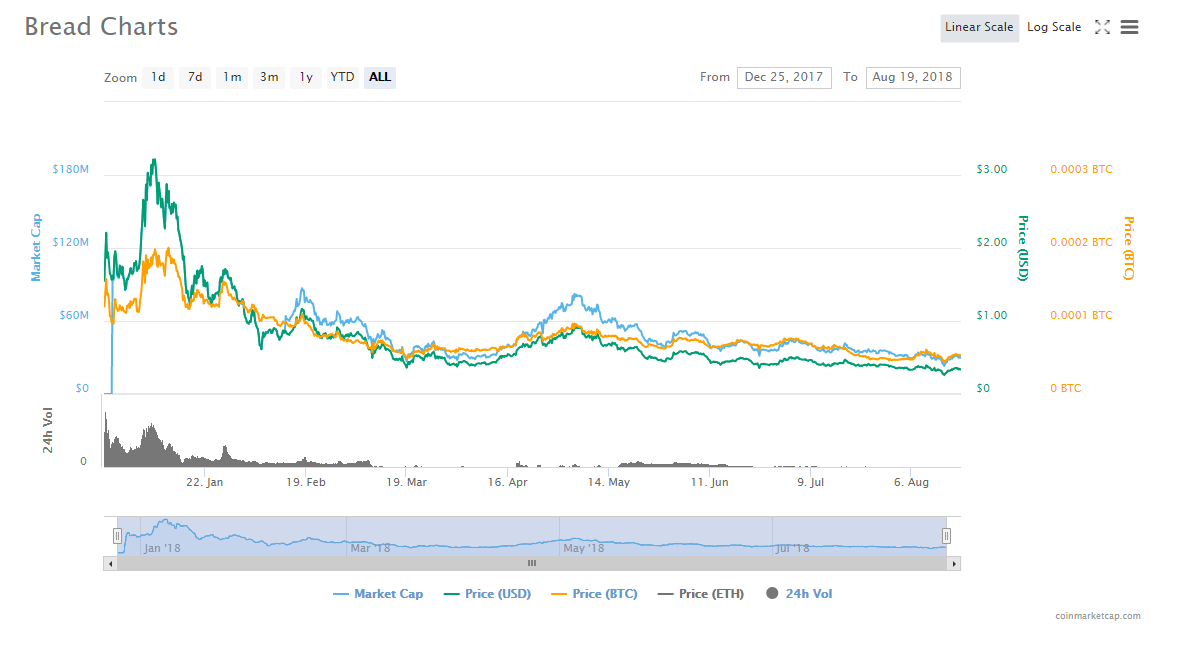
Task: Click the navigator scroll right arrow
Action: pos(954,563)
